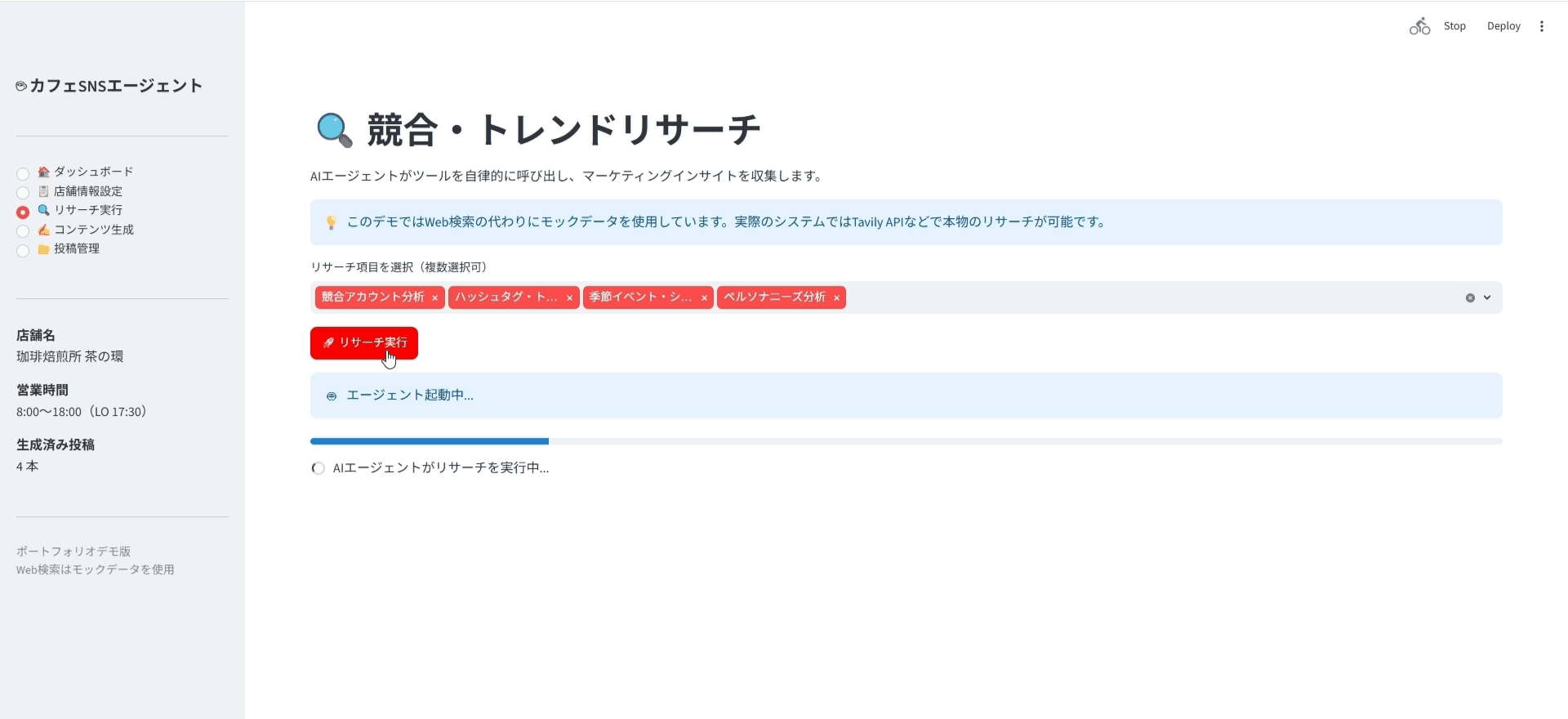Open the three-dot main menu
This screenshot has width=1568, height=719.
pos(1542,26)
